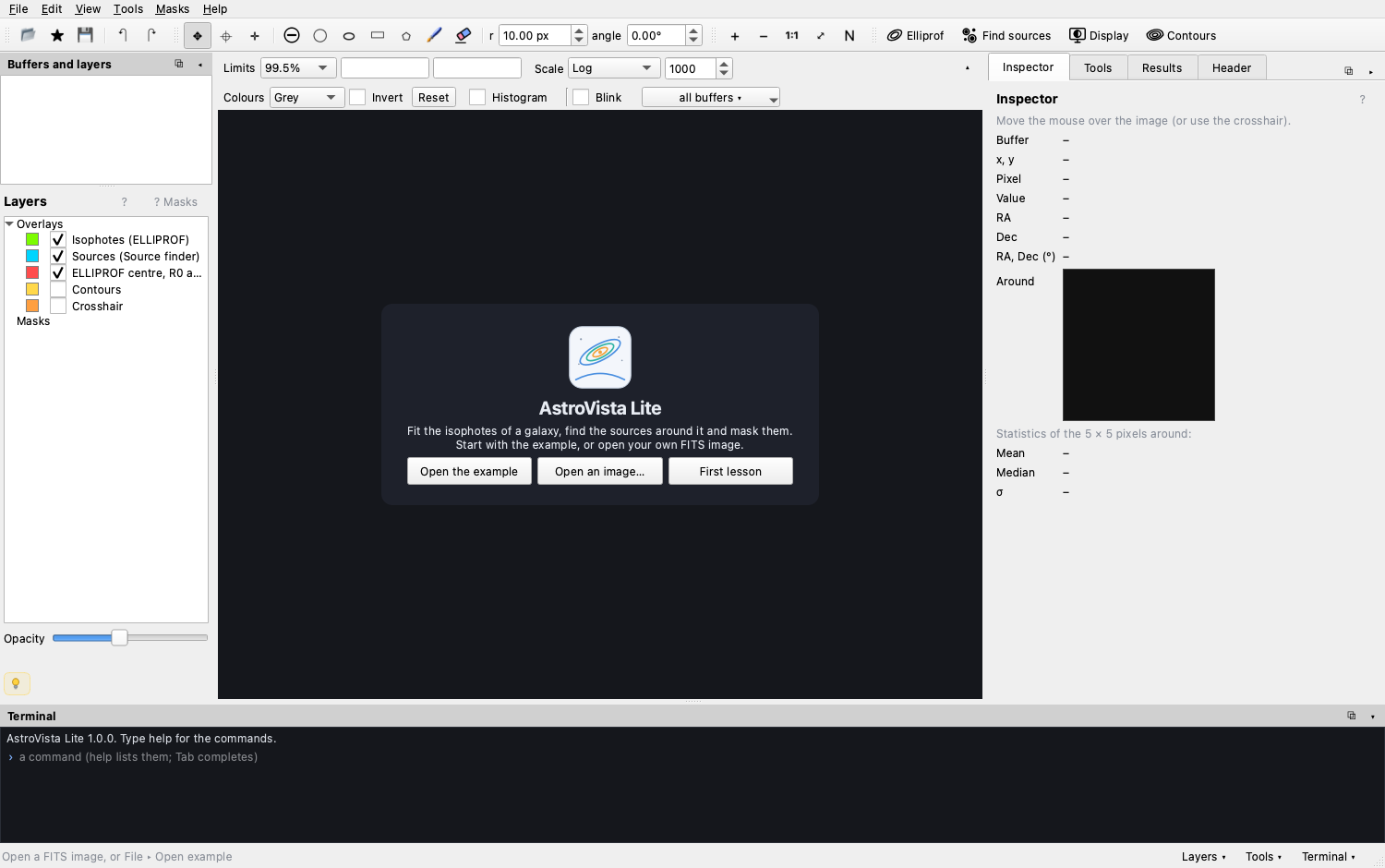Image resolution: width=1385 pixels, height=868 pixels.
Task: Select the polygon shape tool
Action: [x=406, y=36]
